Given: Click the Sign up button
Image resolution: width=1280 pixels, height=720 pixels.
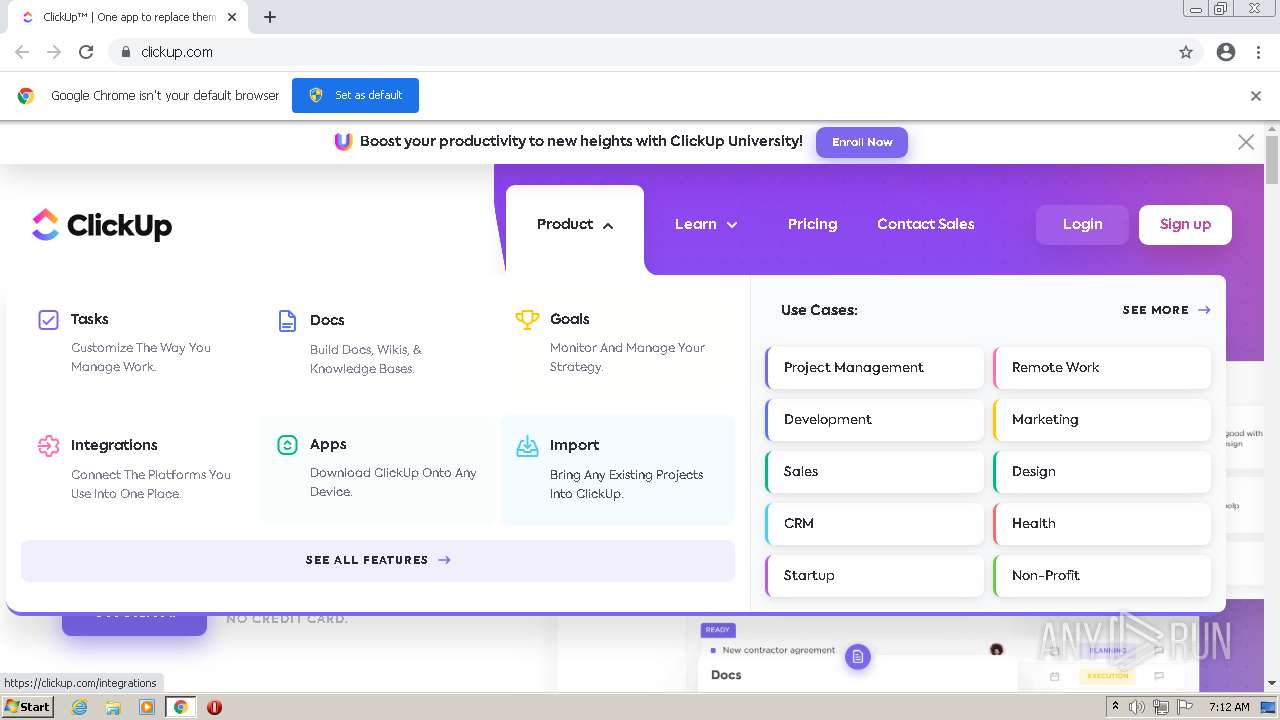Looking at the screenshot, I should coord(1185,225).
